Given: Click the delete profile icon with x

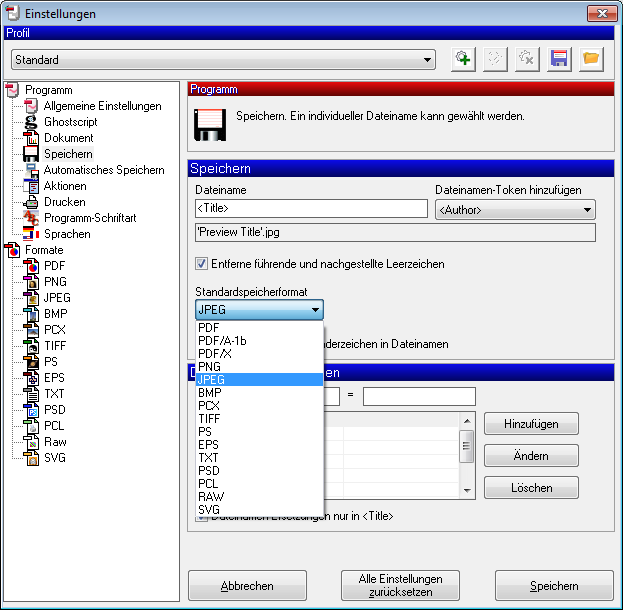Looking at the screenshot, I should (527, 59).
